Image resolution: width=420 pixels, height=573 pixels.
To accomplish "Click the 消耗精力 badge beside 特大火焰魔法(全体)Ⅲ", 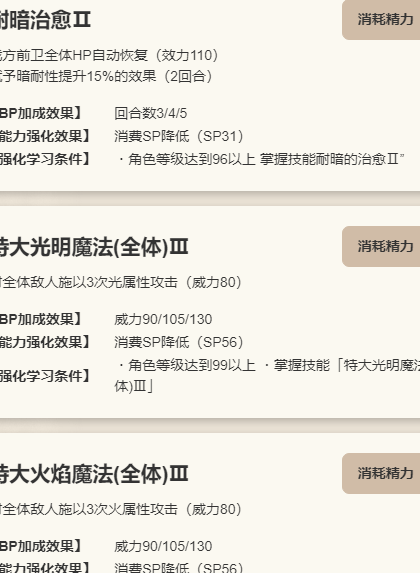I will [381, 473].
